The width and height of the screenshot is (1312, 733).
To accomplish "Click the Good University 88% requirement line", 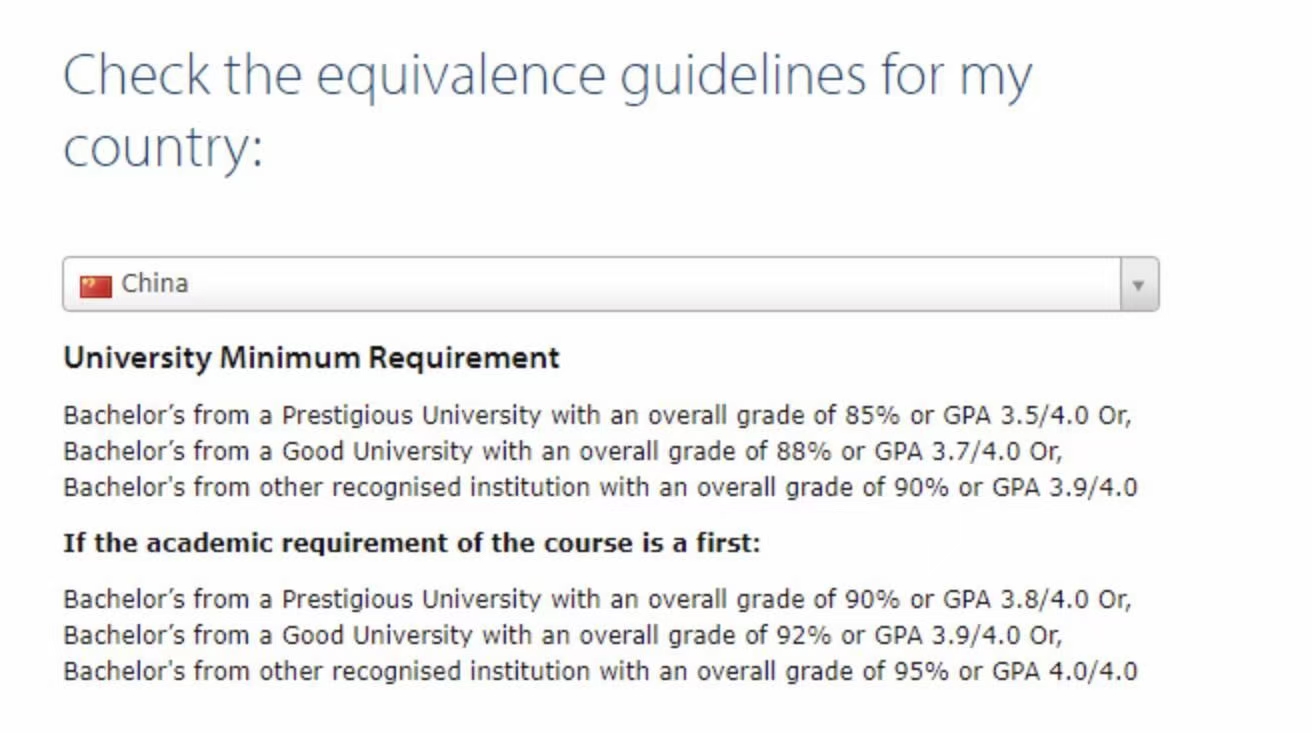I will 562,451.
